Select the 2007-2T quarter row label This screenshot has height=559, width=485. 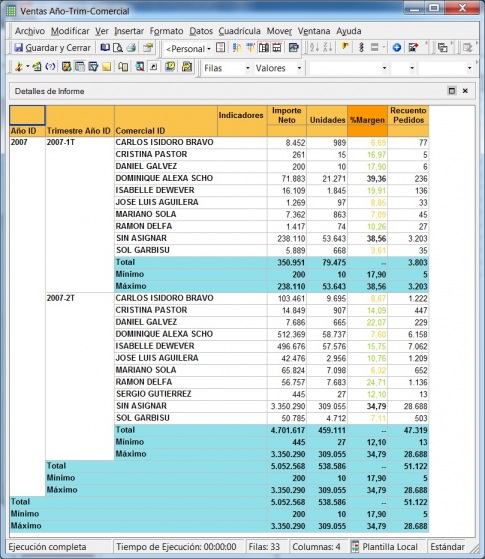pyautogui.click(x=61, y=298)
